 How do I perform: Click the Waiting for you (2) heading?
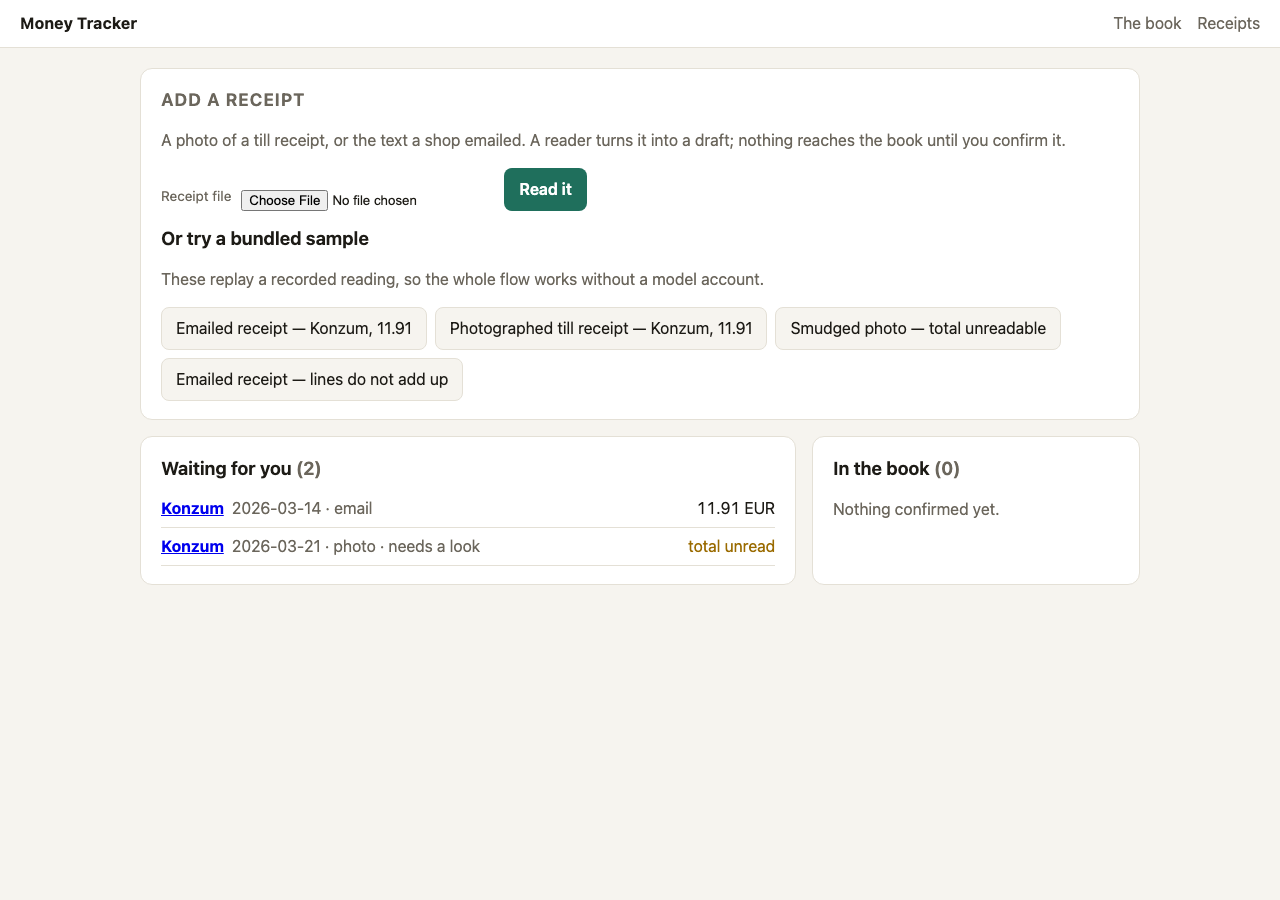point(241,468)
